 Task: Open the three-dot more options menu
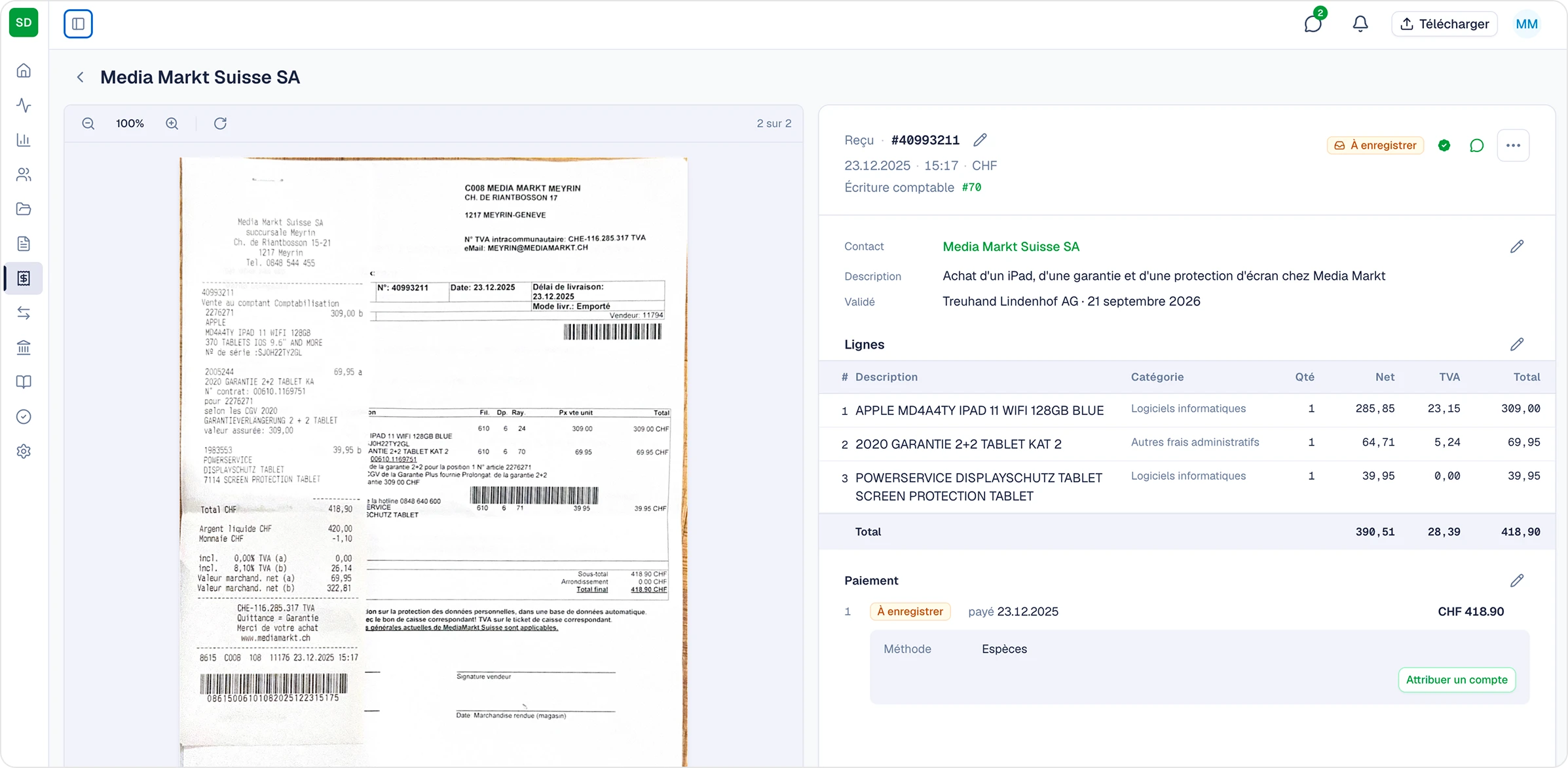point(1513,145)
